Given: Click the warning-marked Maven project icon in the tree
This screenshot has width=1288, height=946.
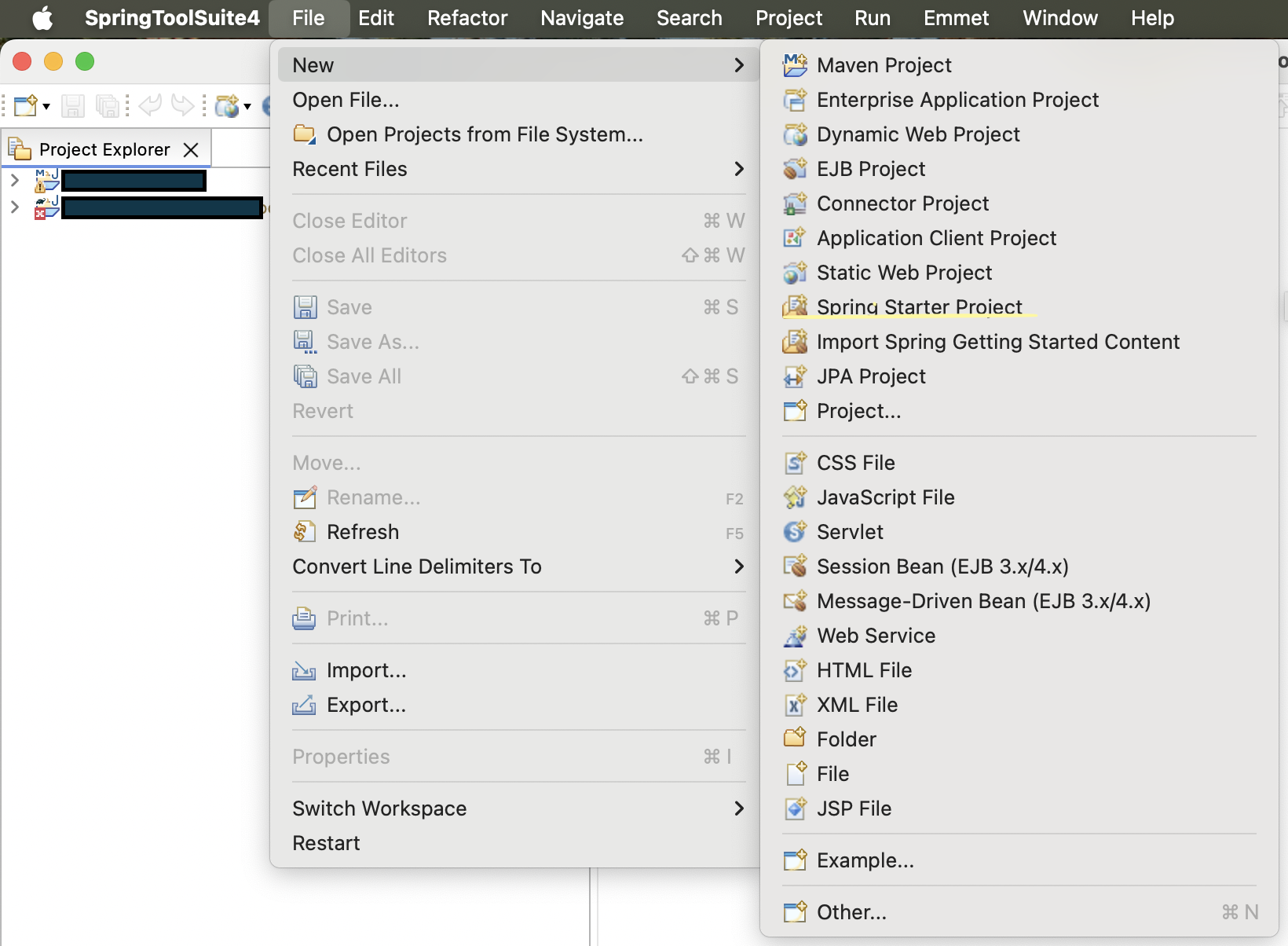Looking at the screenshot, I should click(46, 181).
